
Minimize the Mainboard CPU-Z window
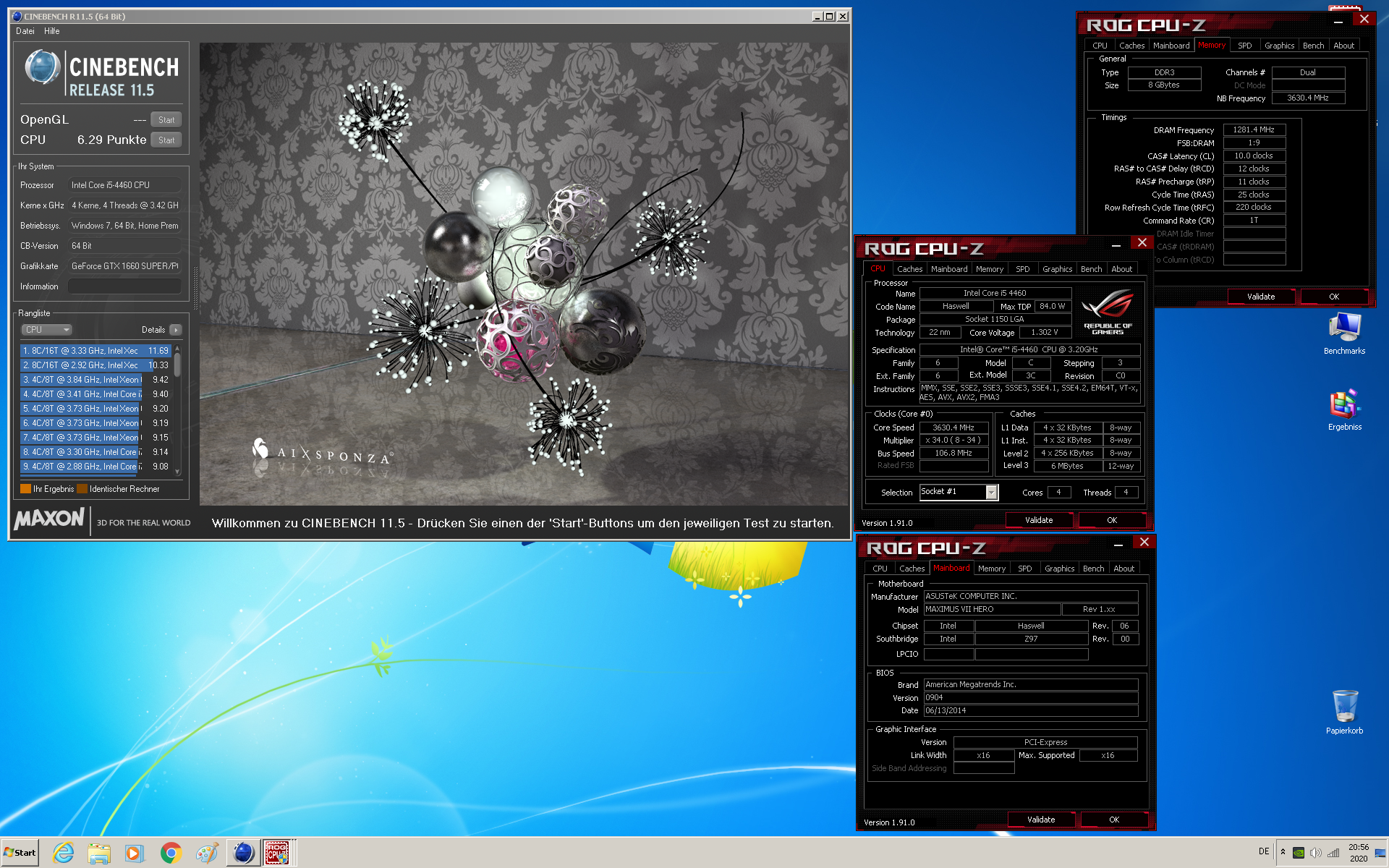(x=1118, y=544)
